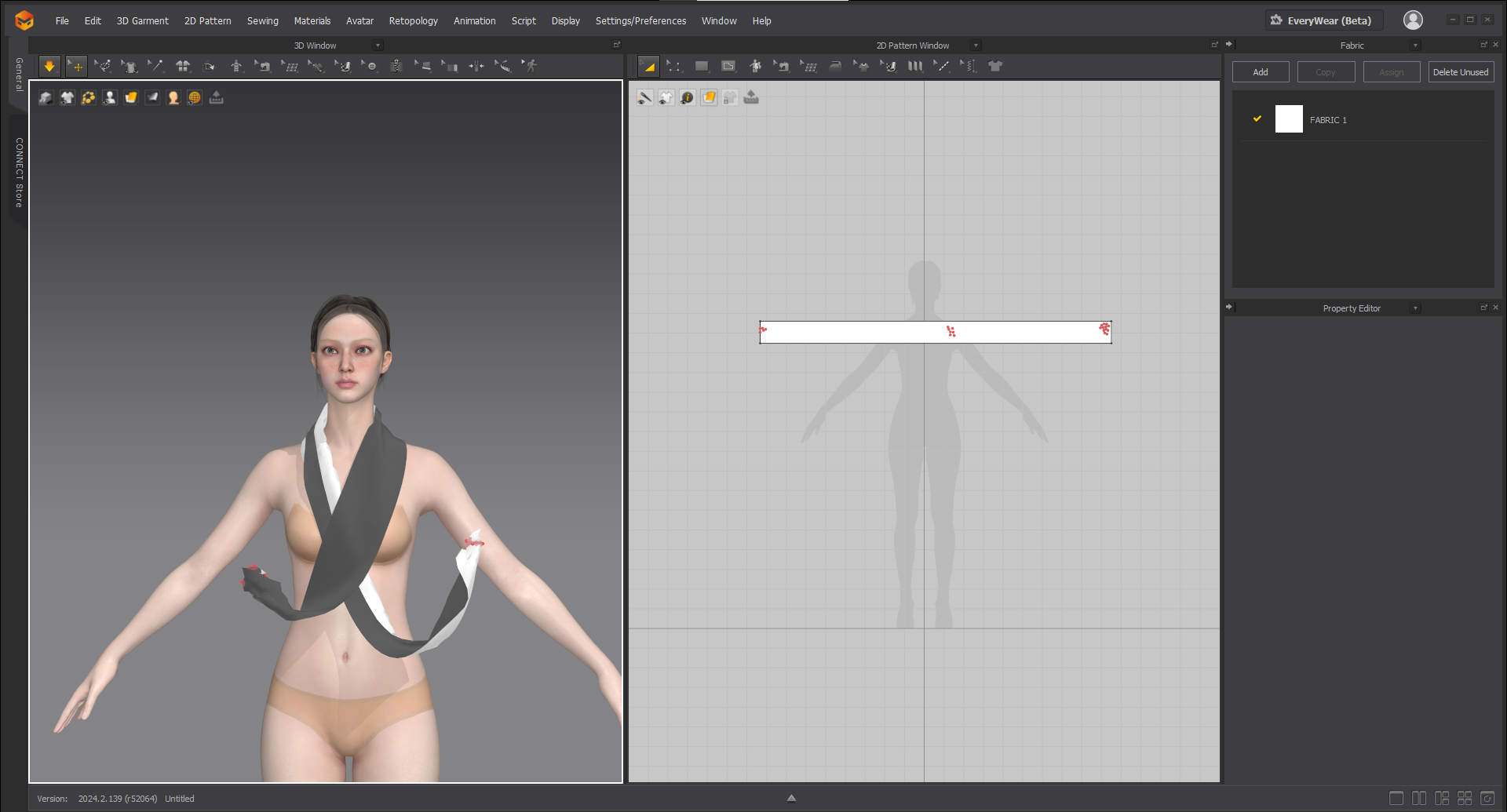Select the Polygon pattern tool in 2D toolbar
Image resolution: width=1507 pixels, height=812 pixels.
point(728,67)
